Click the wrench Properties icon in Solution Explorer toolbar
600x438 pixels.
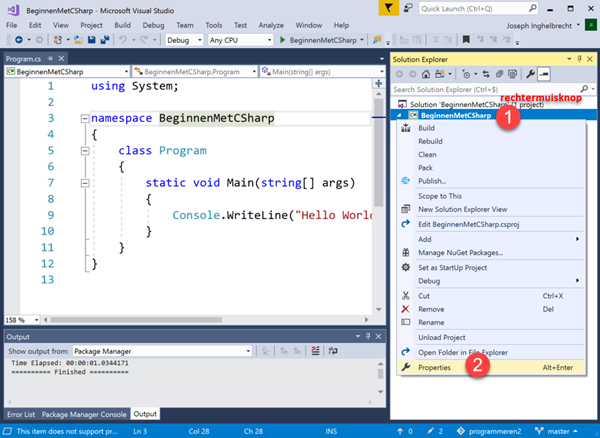pos(530,74)
